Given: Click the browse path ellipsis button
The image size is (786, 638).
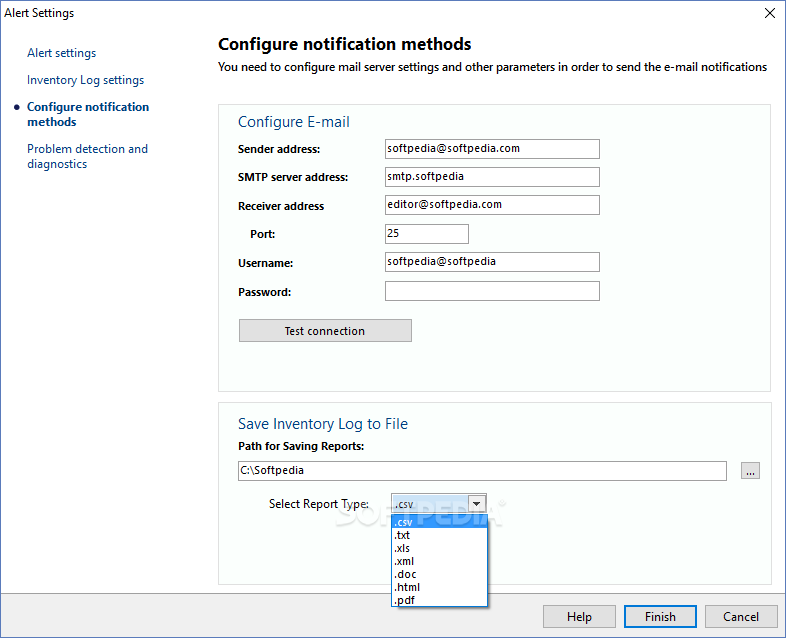Looking at the screenshot, I should point(751,471).
